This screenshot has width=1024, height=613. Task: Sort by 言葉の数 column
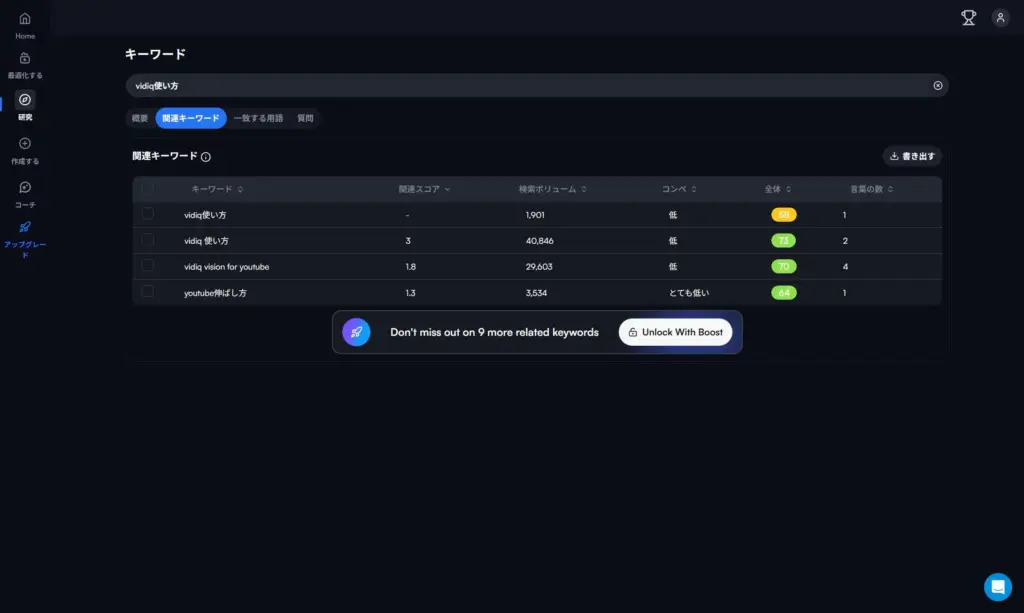[x=872, y=189]
